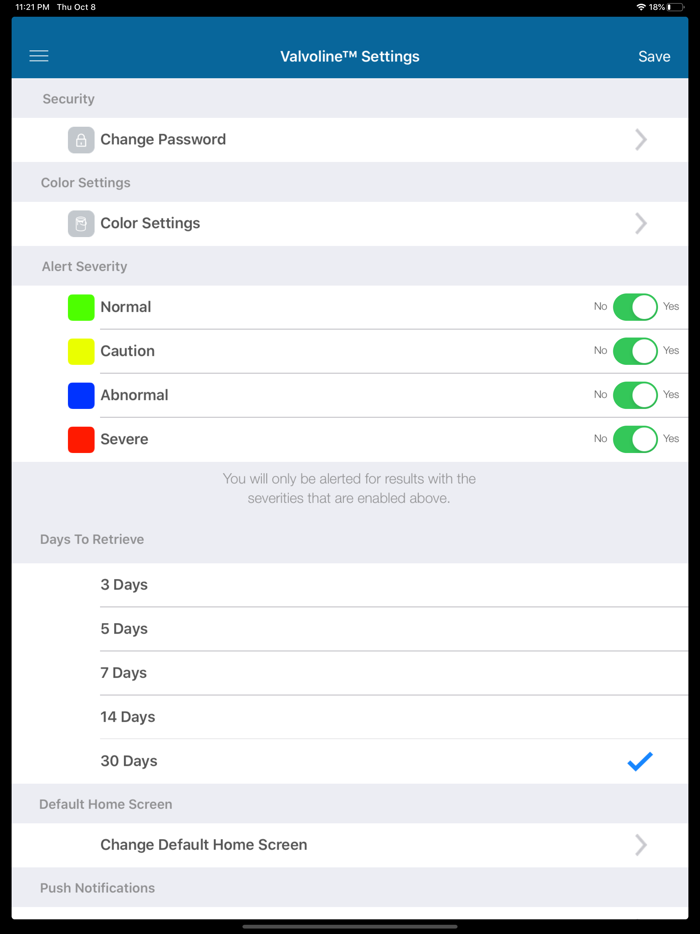Screen dimensions: 700x934
Task: Tap the Wi-Fi icon in status bar
Action: (x=641, y=7)
